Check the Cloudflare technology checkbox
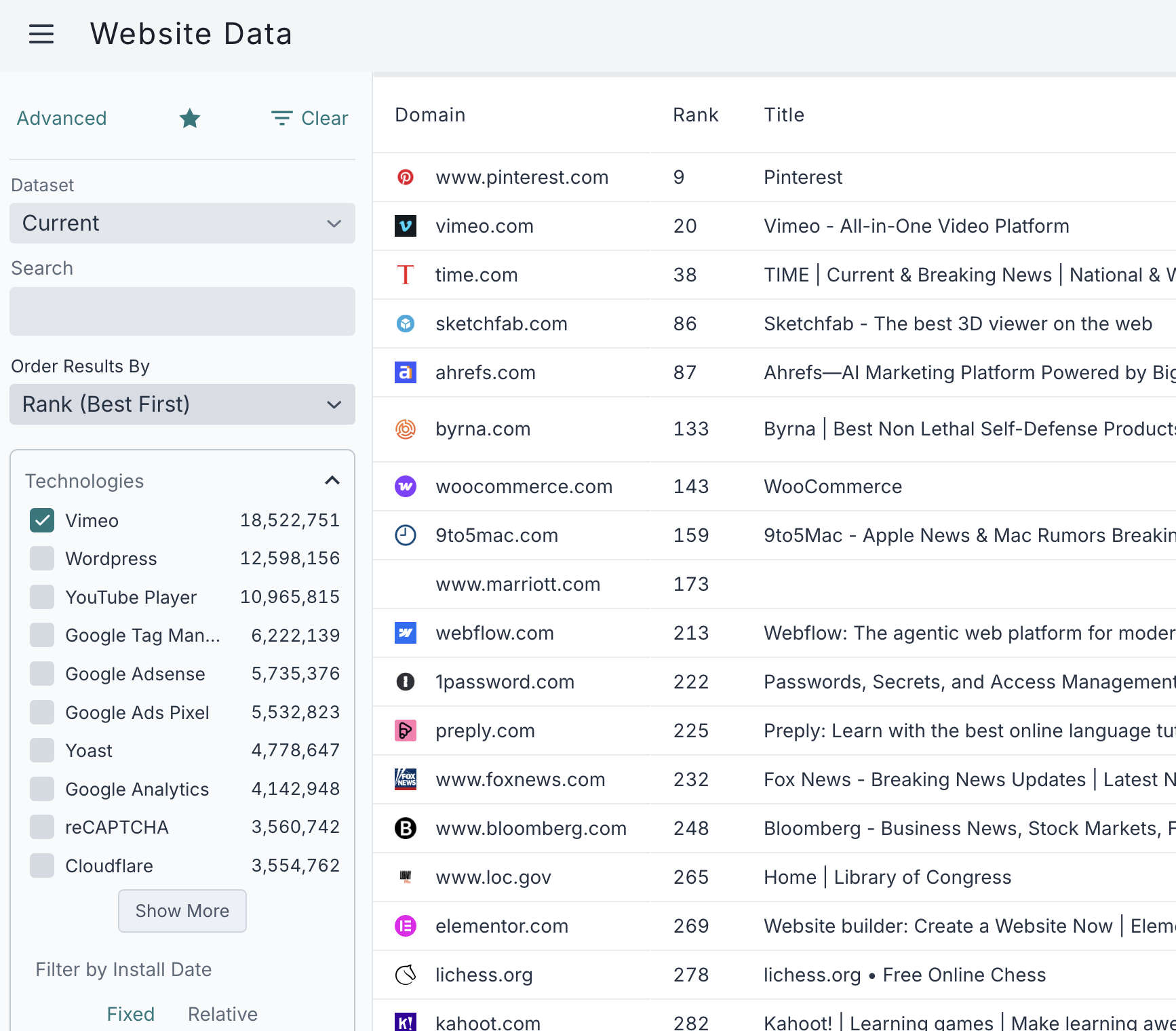The image size is (1176, 1031). tap(42, 865)
